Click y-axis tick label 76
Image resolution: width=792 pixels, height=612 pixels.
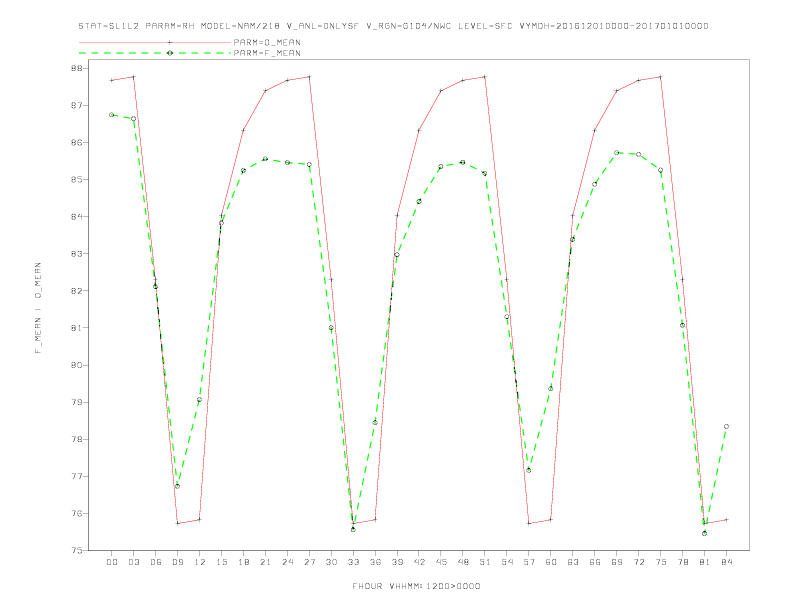78,514
